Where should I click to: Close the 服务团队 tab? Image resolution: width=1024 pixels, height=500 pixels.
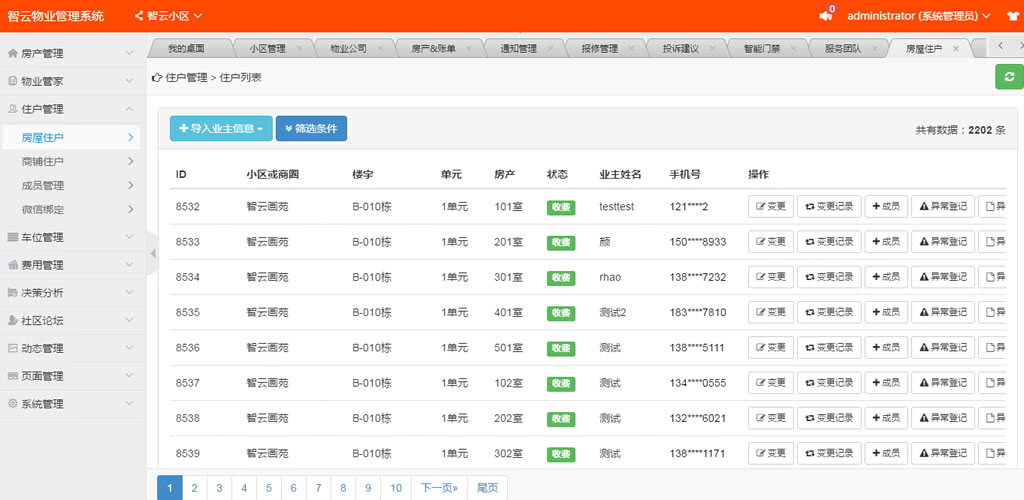874,48
